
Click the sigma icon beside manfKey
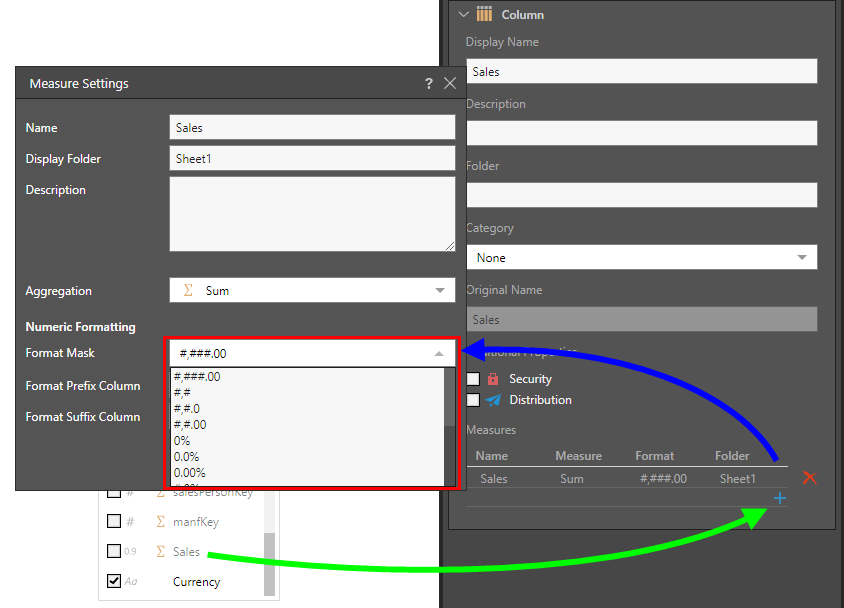click(x=160, y=522)
